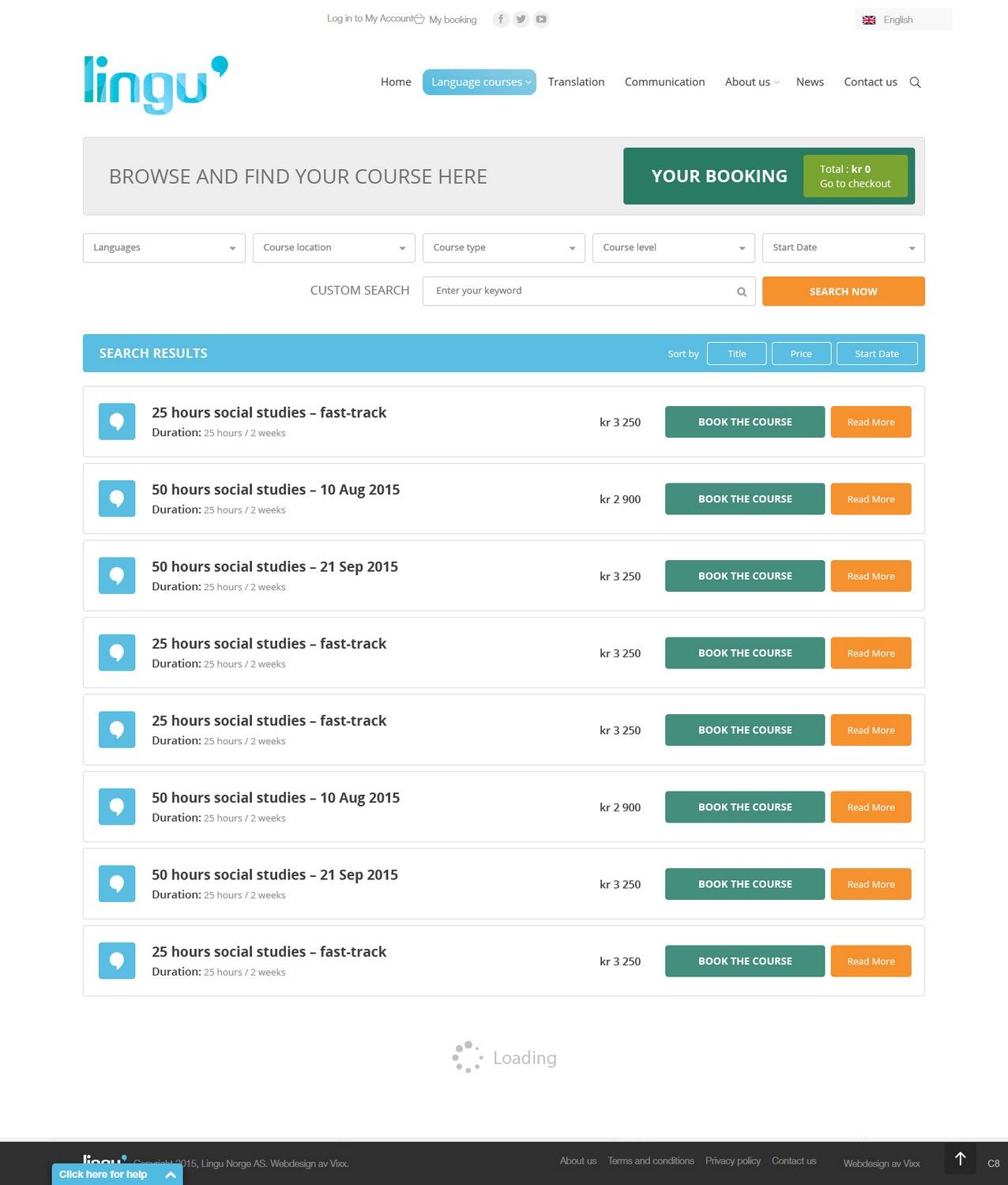The height and width of the screenshot is (1185, 1008).
Task: Sort search results by Start Date
Action: point(876,353)
